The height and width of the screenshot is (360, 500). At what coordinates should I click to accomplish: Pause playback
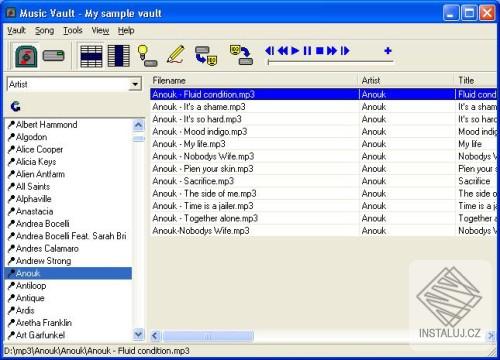pos(307,51)
